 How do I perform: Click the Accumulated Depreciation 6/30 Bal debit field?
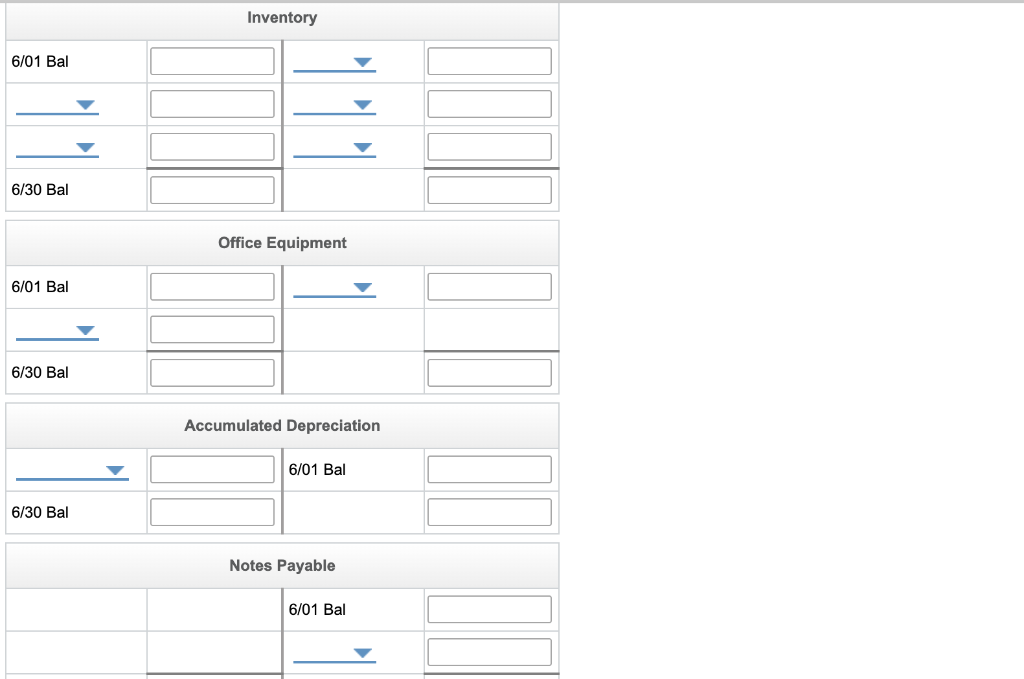tap(212, 511)
